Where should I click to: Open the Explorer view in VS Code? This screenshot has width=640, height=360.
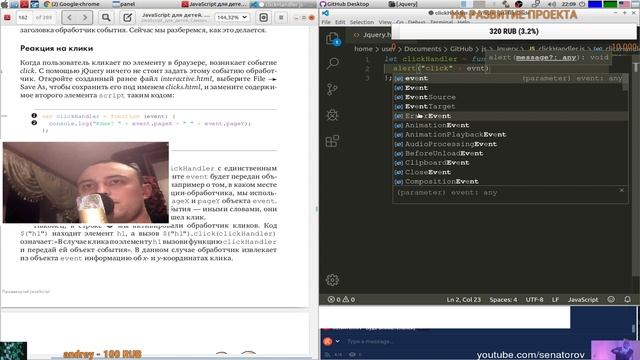coord(333,39)
